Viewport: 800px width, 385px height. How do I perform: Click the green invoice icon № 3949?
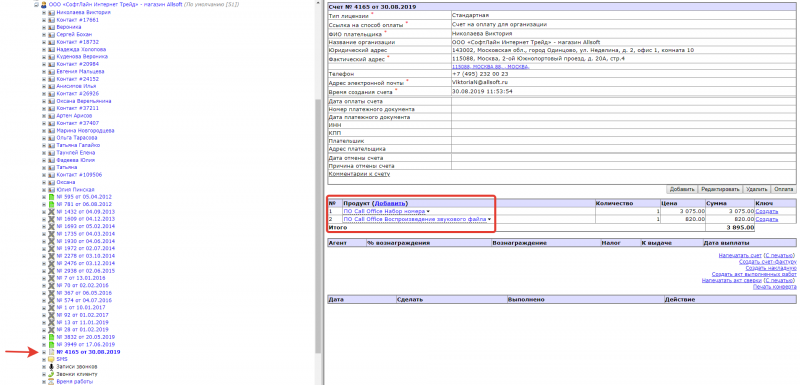tap(51, 345)
